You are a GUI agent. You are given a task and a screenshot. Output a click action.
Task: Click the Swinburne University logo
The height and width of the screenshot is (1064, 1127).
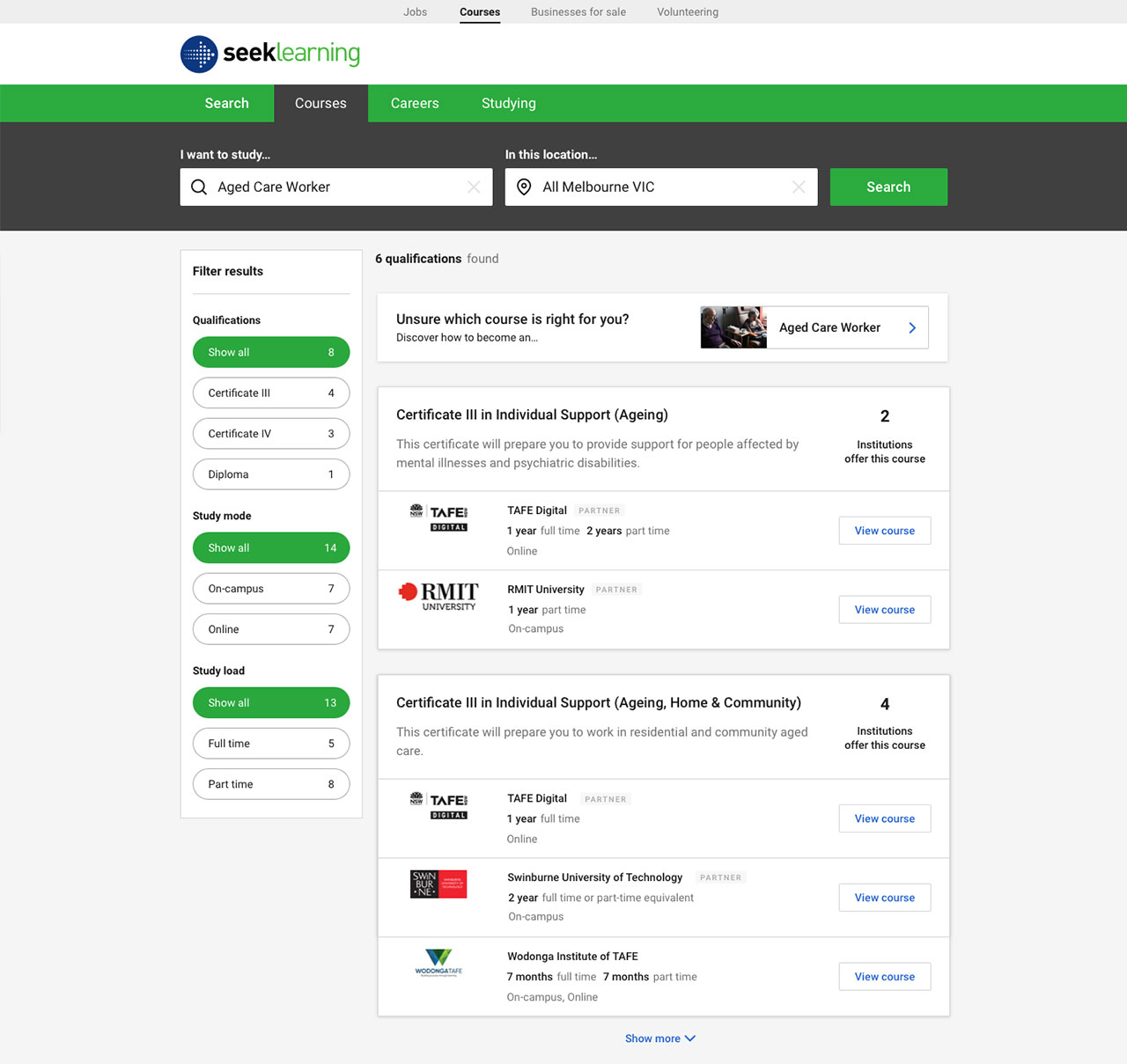[x=438, y=884]
